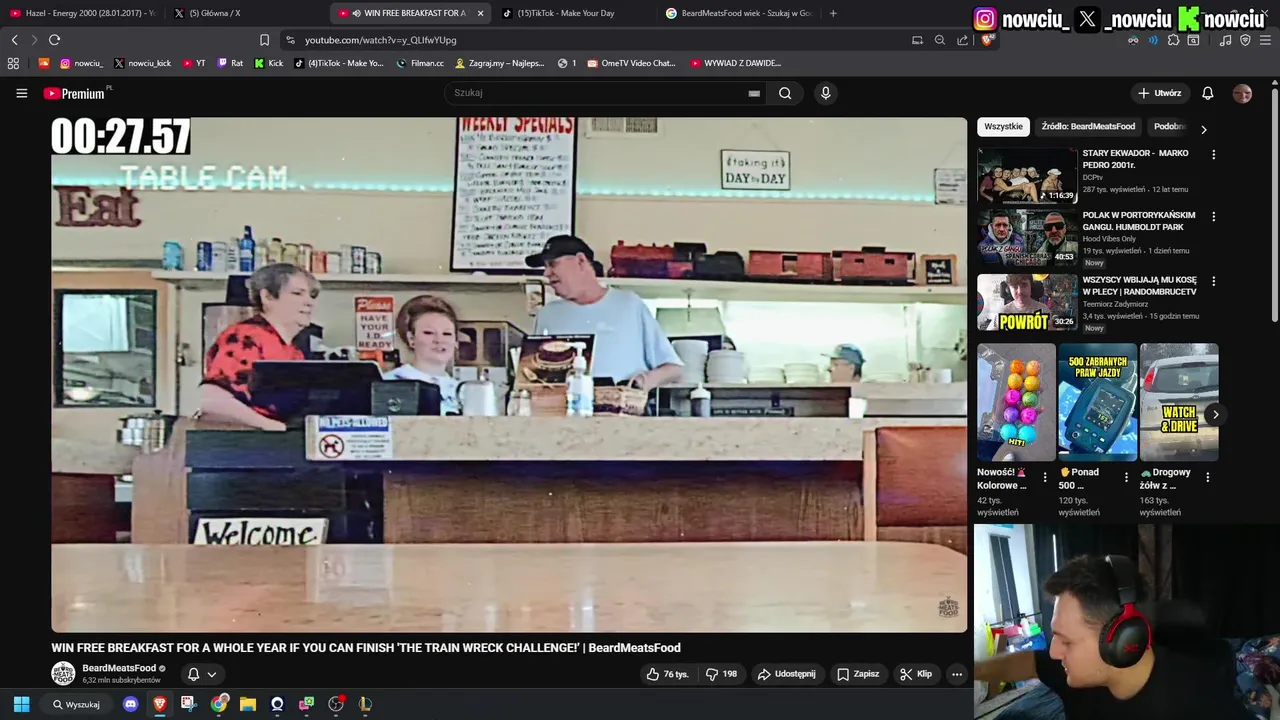This screenshot has height=720, width=1280.
Task: Click the address bar URL
Action: coord(380,40)
